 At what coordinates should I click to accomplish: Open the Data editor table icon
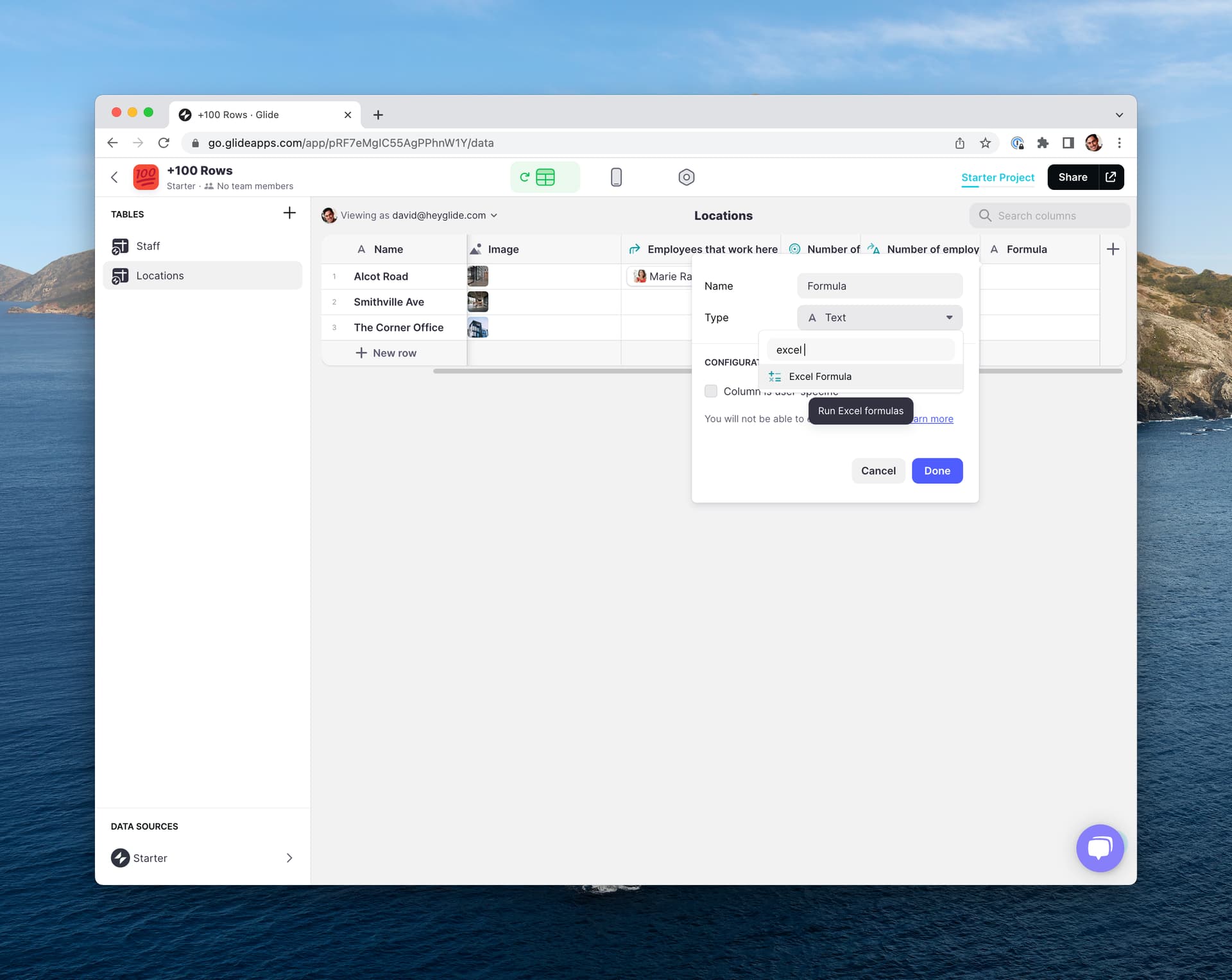point(545,177)
